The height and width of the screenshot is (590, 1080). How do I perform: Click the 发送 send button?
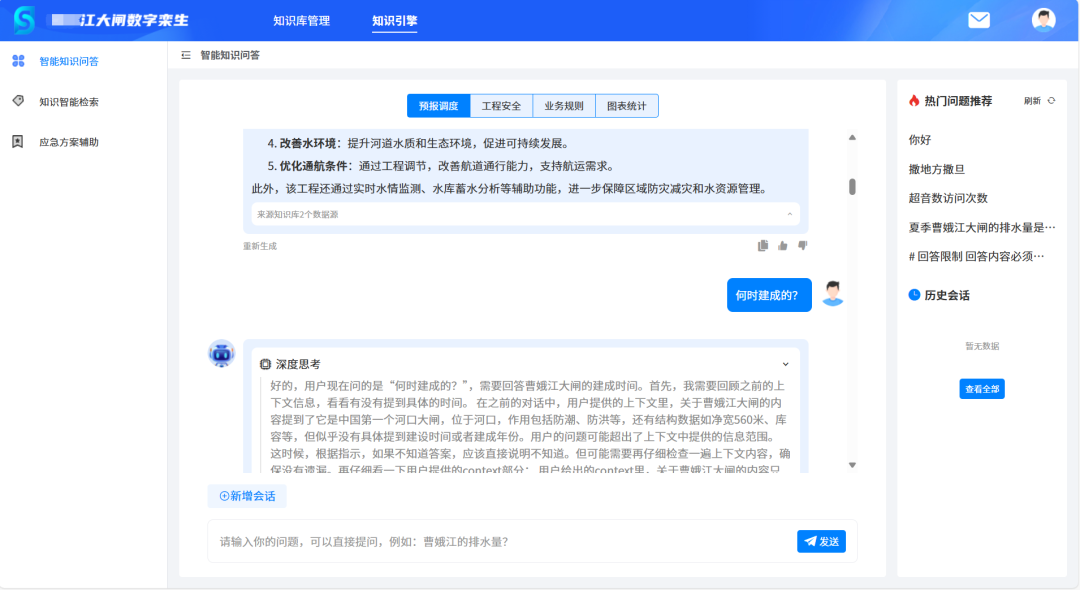pos(820,541)
